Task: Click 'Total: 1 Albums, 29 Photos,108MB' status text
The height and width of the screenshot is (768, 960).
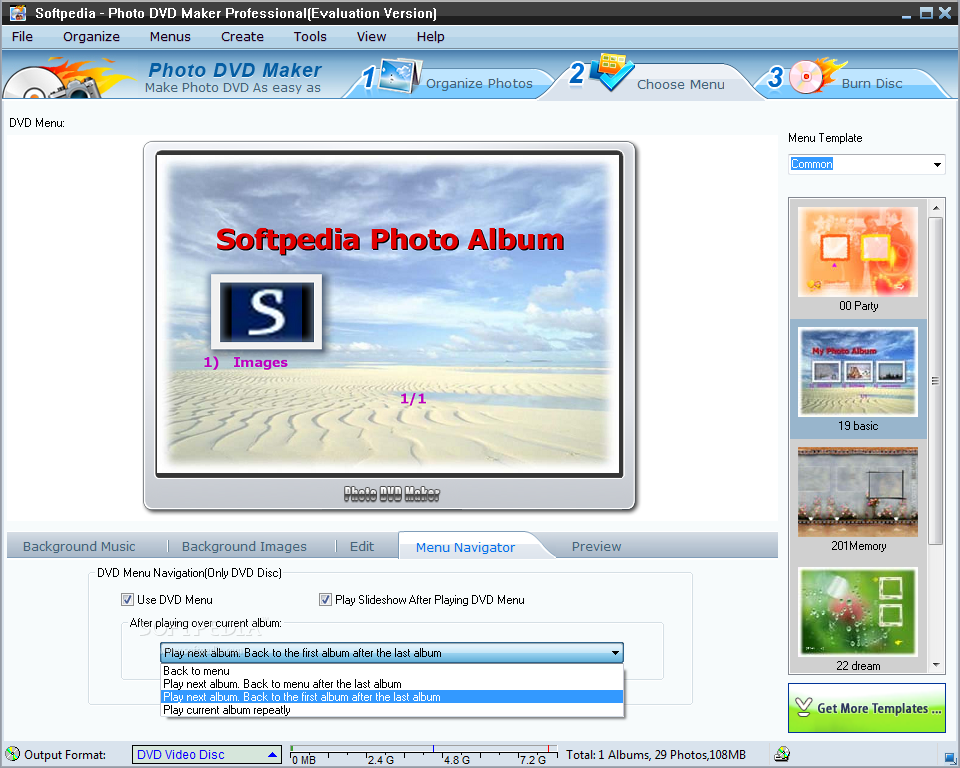Action: point(656,755)
